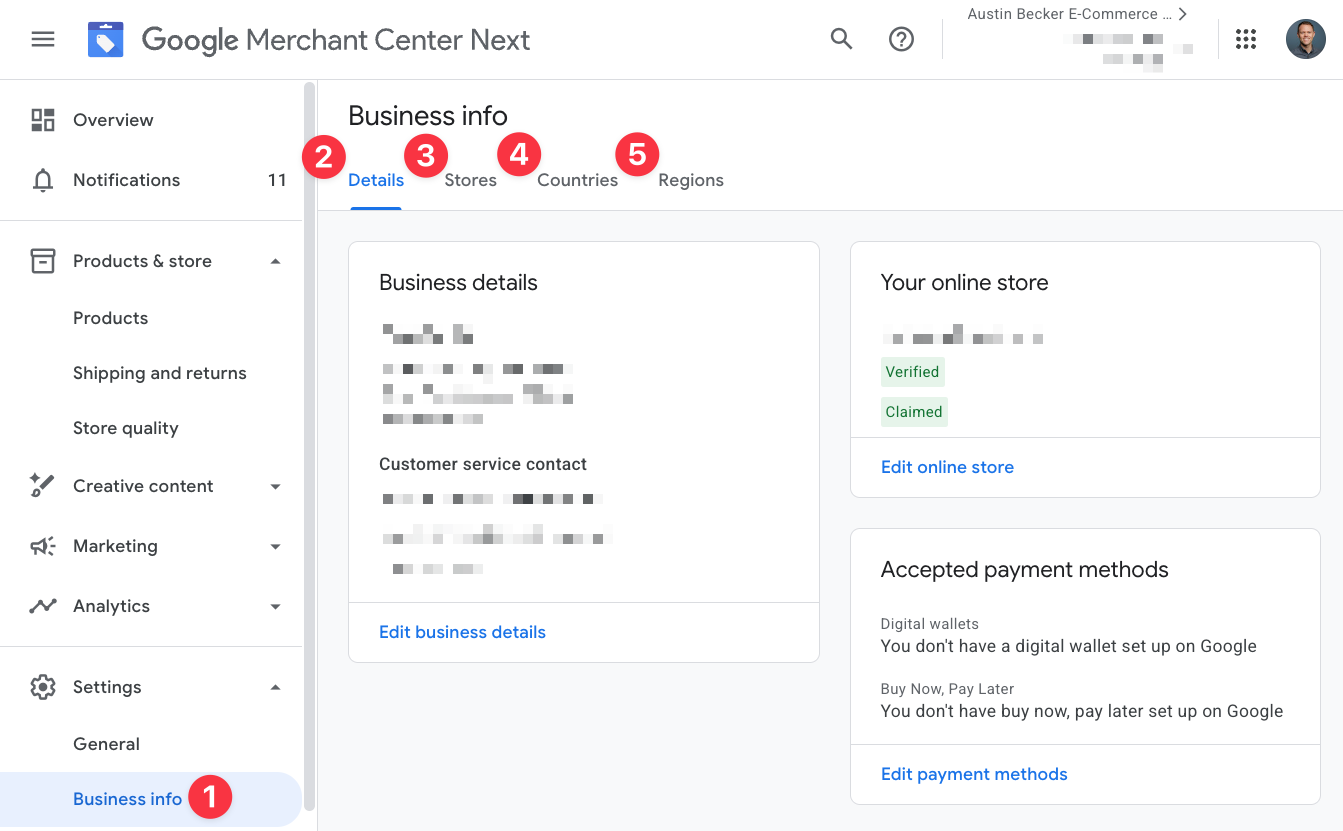Screen dimensions: 1343x831
Task: Open the help question mark icon
Action: [x=901, y=39]
